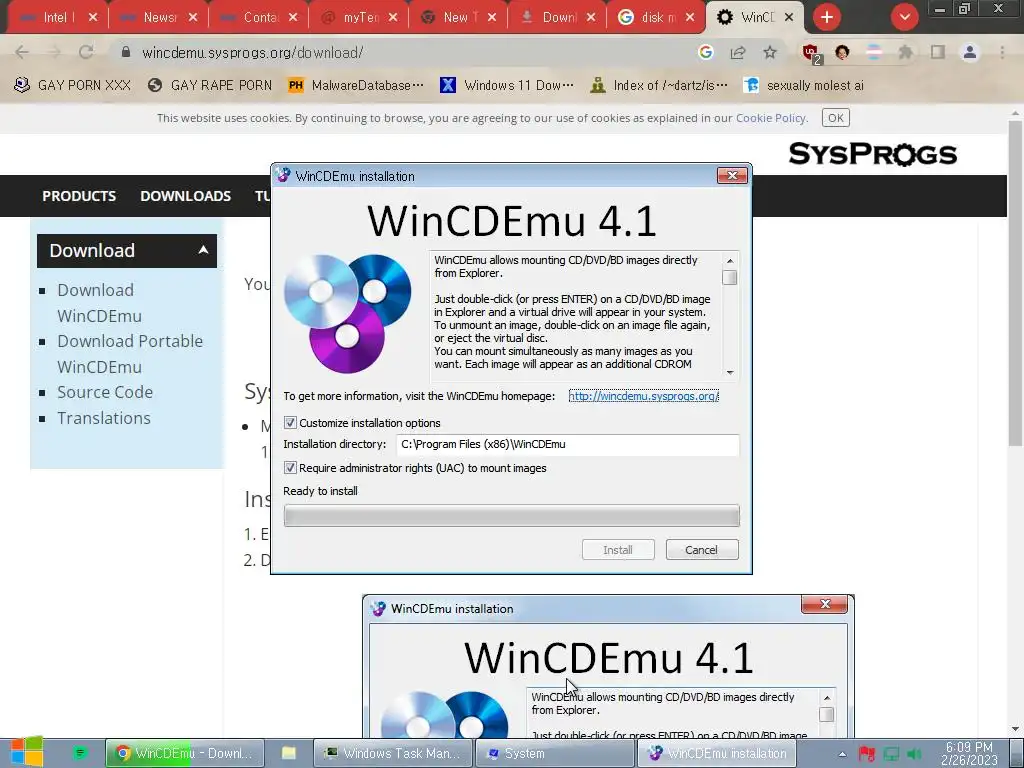
Task: Open the PRODUCTS menu item
Action: 79,196
